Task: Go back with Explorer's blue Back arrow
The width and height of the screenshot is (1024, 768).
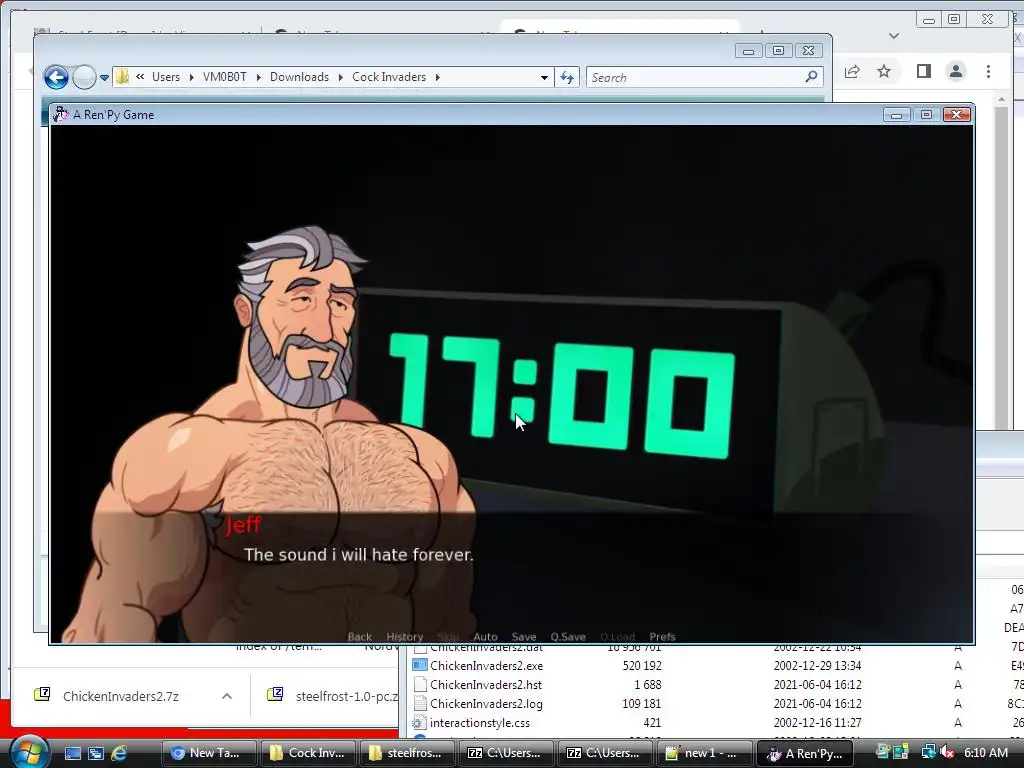Action: (x=56, y=77)
